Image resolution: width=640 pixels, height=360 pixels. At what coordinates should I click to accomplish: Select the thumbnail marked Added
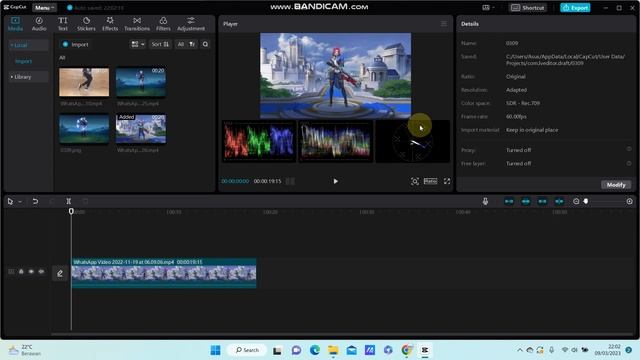click(x=141, y=129)
